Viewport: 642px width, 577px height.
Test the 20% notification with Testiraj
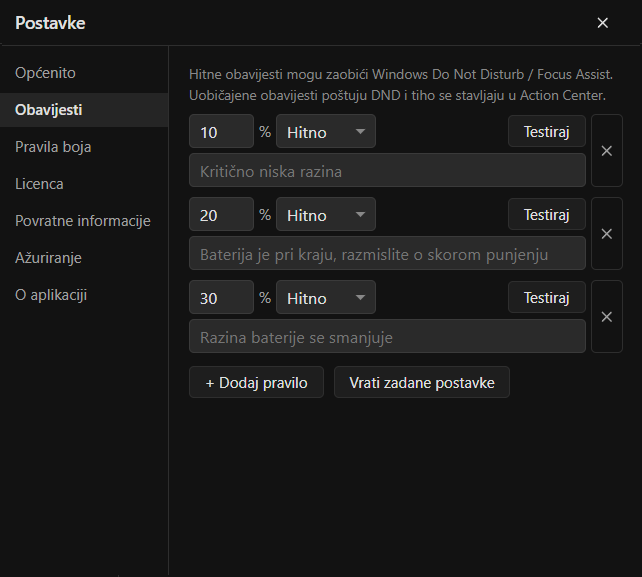click(547, 214)
